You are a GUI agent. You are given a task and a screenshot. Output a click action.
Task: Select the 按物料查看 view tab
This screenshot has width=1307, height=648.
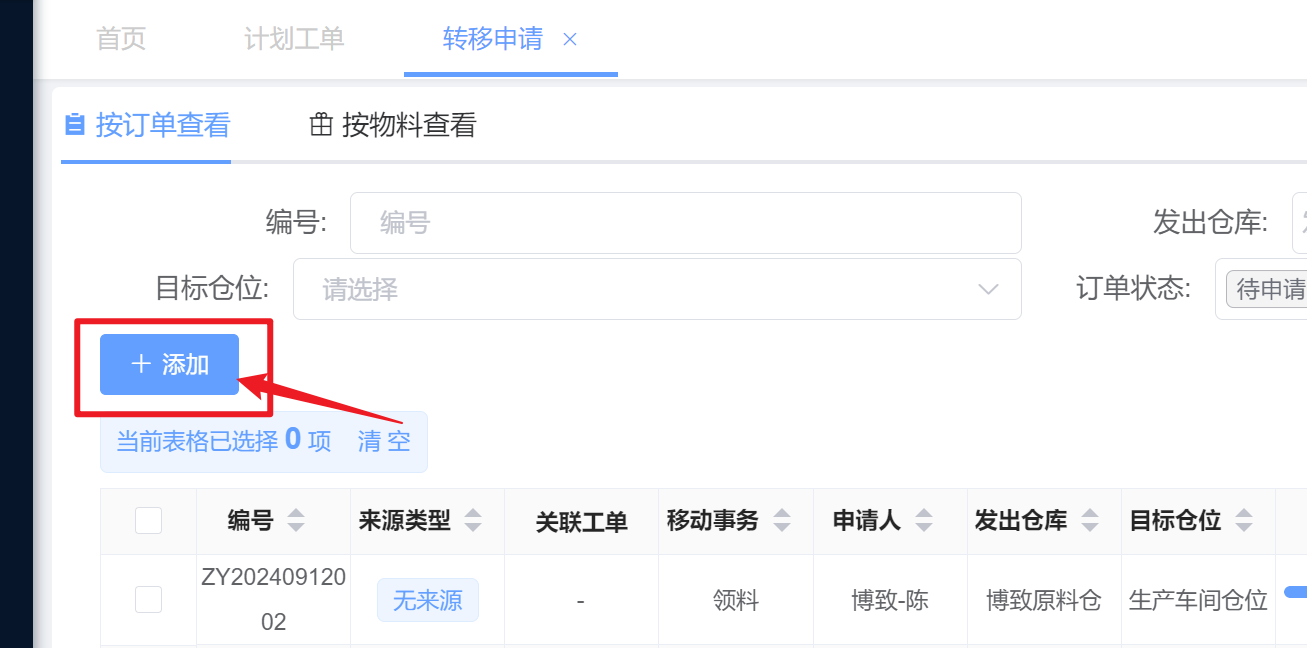(x=393, y=125)
